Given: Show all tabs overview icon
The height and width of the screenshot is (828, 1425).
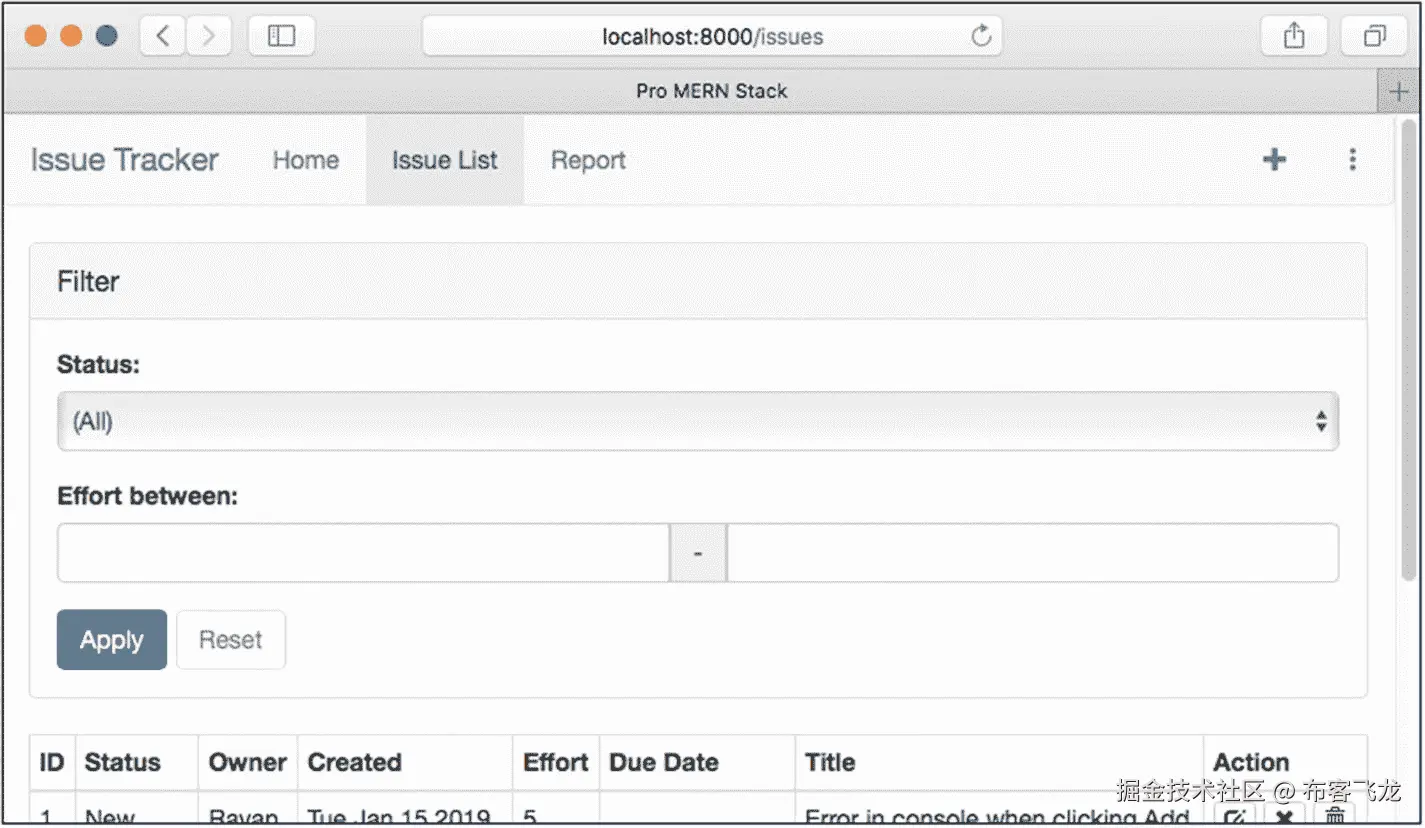Looking at the screenshot, I should point(1375,37).
